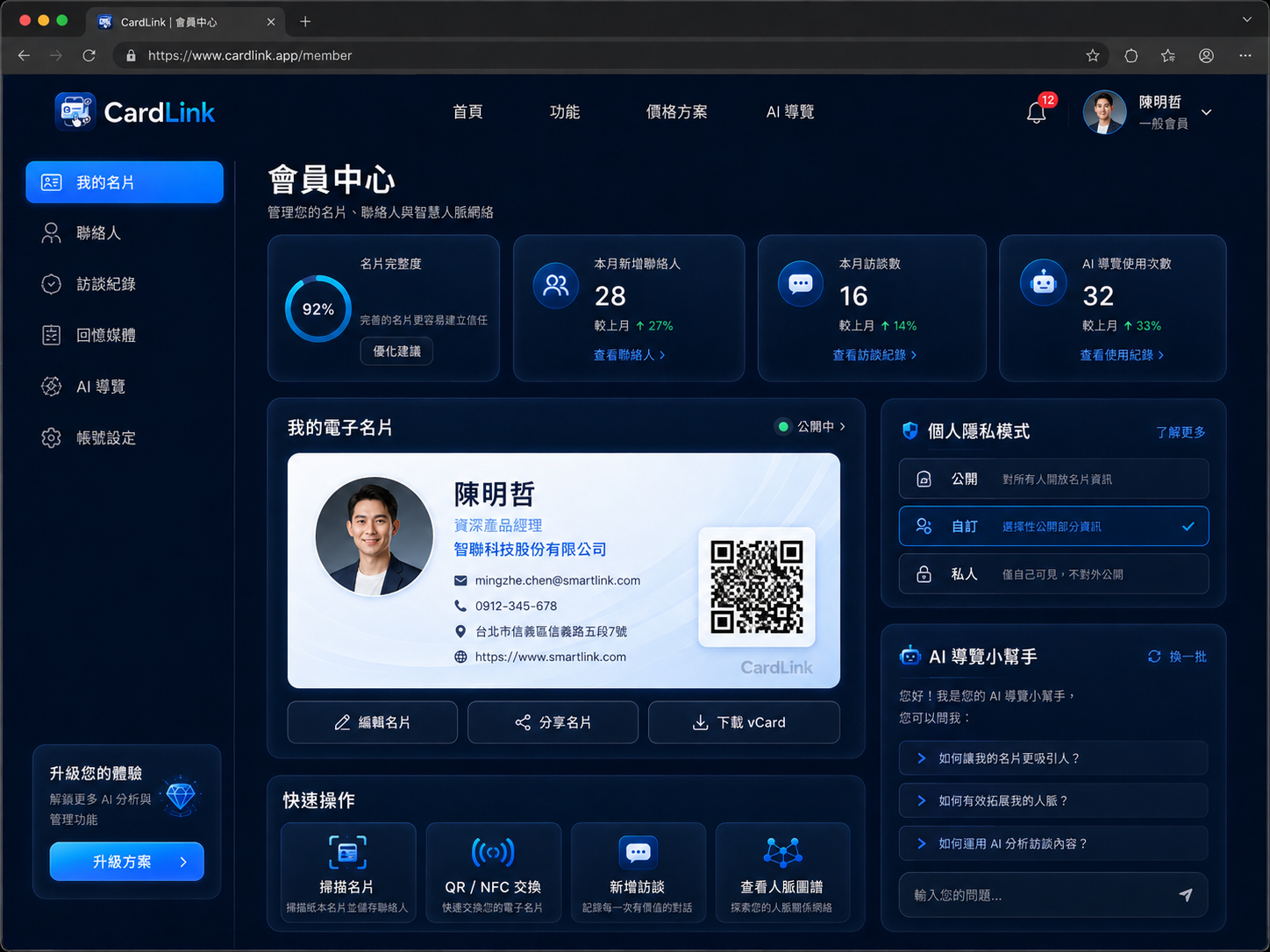Click the 本月新增聯絡人 people icon

(556, 285)
